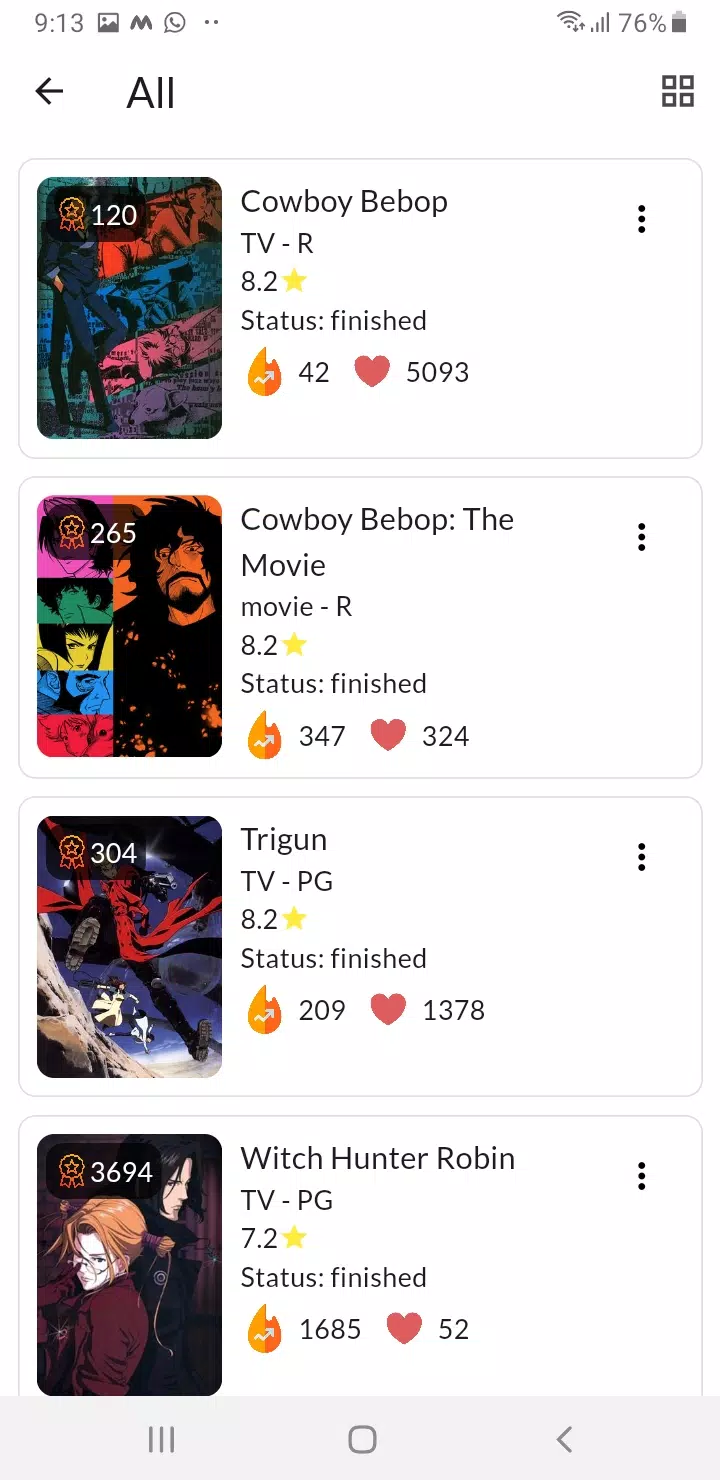Go back using the arrow beside All
The width and height of the screenshot is (720, 1480).
(49, 92)
